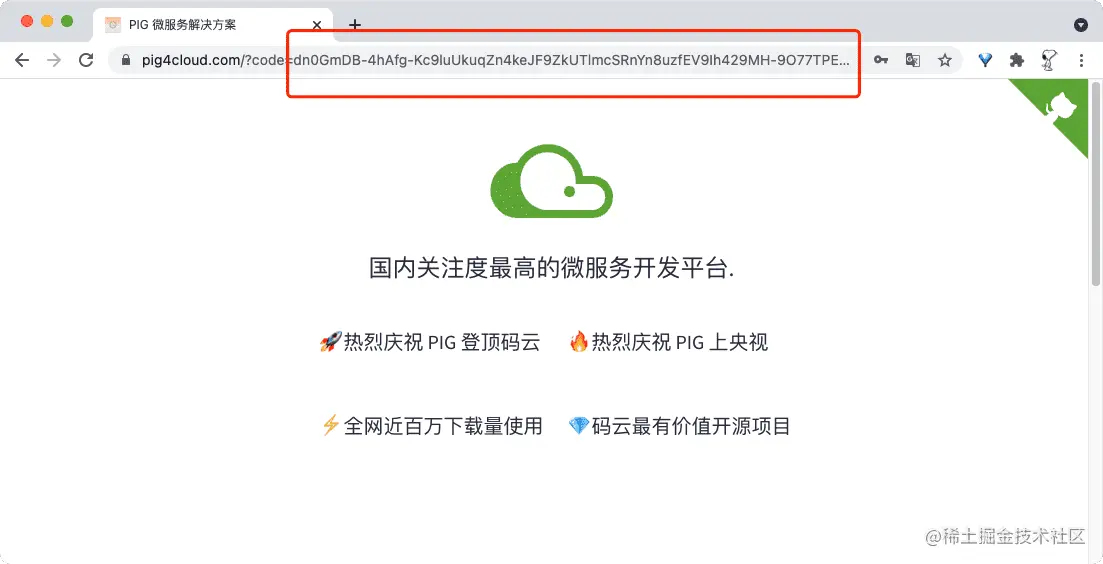The width and height of the screenshot is (1103, 564).
Task: Open Chrome three-dot menu
Action: click(1081, 60)
